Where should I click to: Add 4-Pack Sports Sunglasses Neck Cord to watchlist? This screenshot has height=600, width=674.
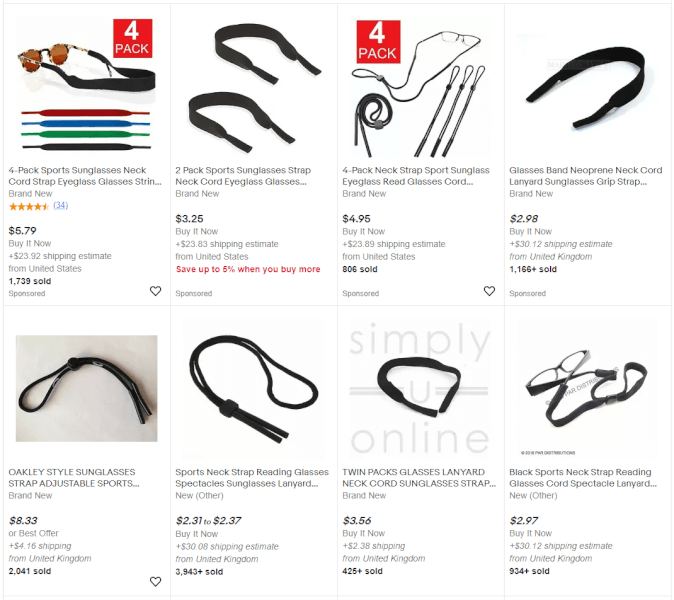155,291
